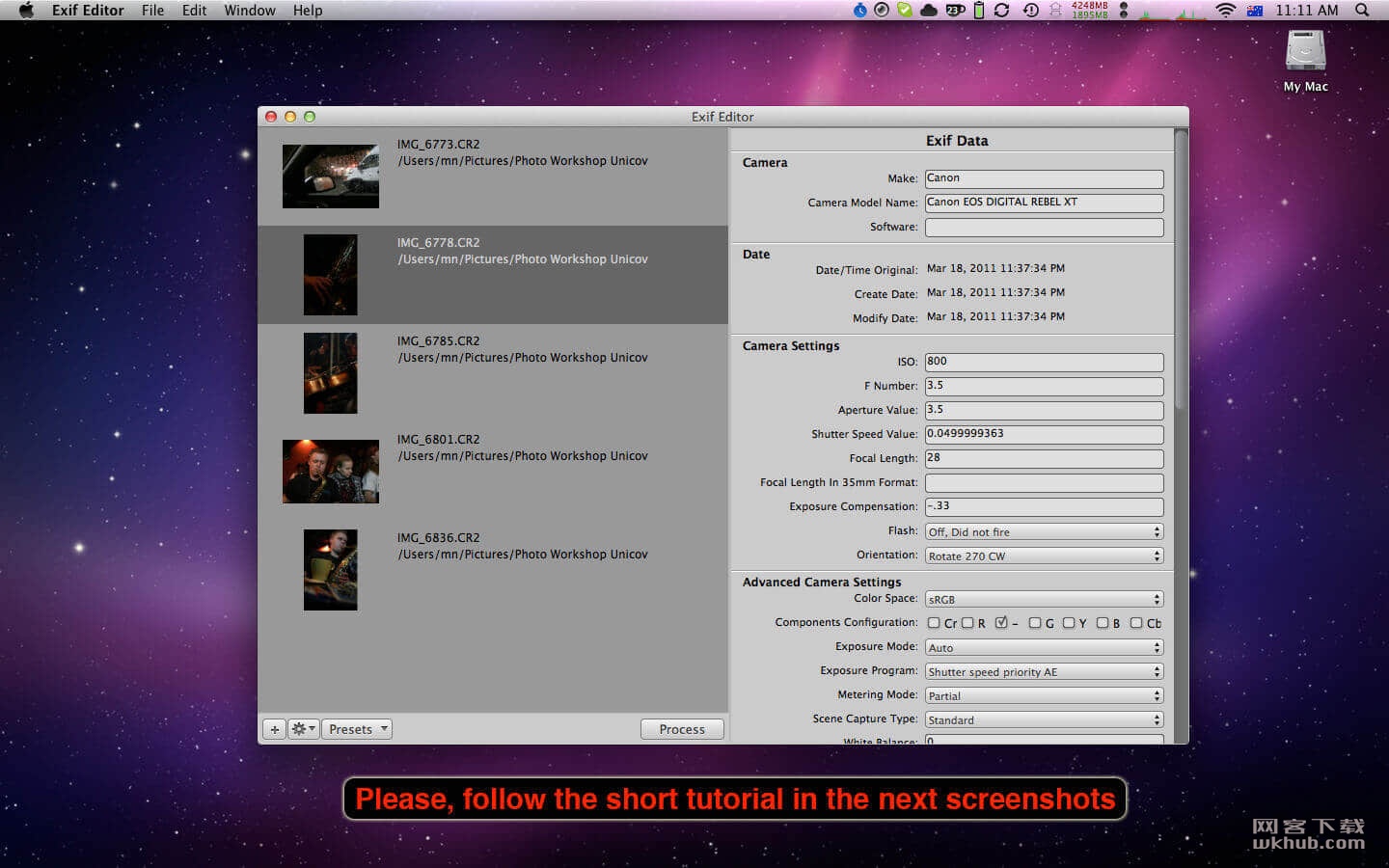Select the IMG_6773.CR2 thumbnail
Screen dimensions: 1389x868
(x=331, y=176)
